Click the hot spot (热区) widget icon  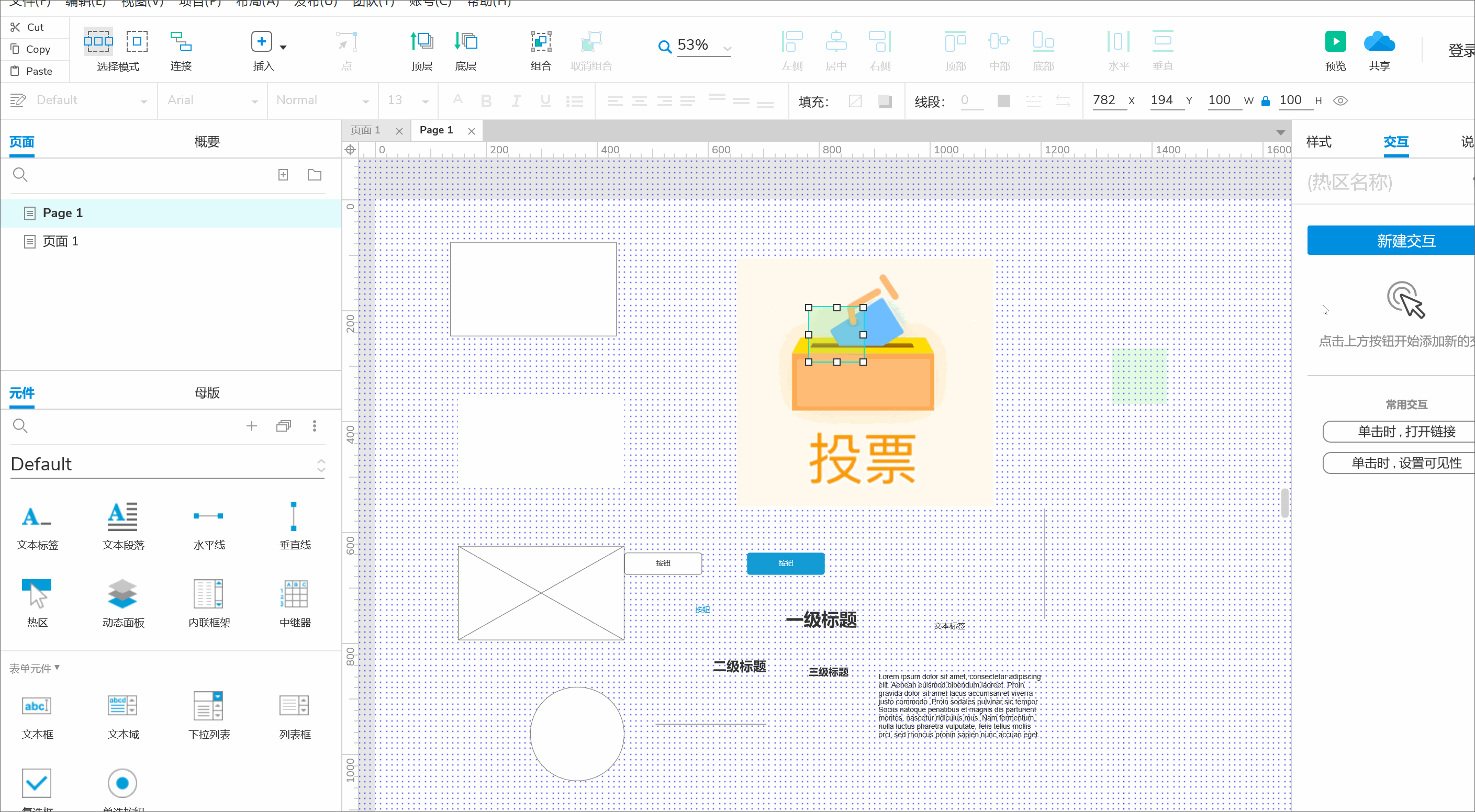37,593
